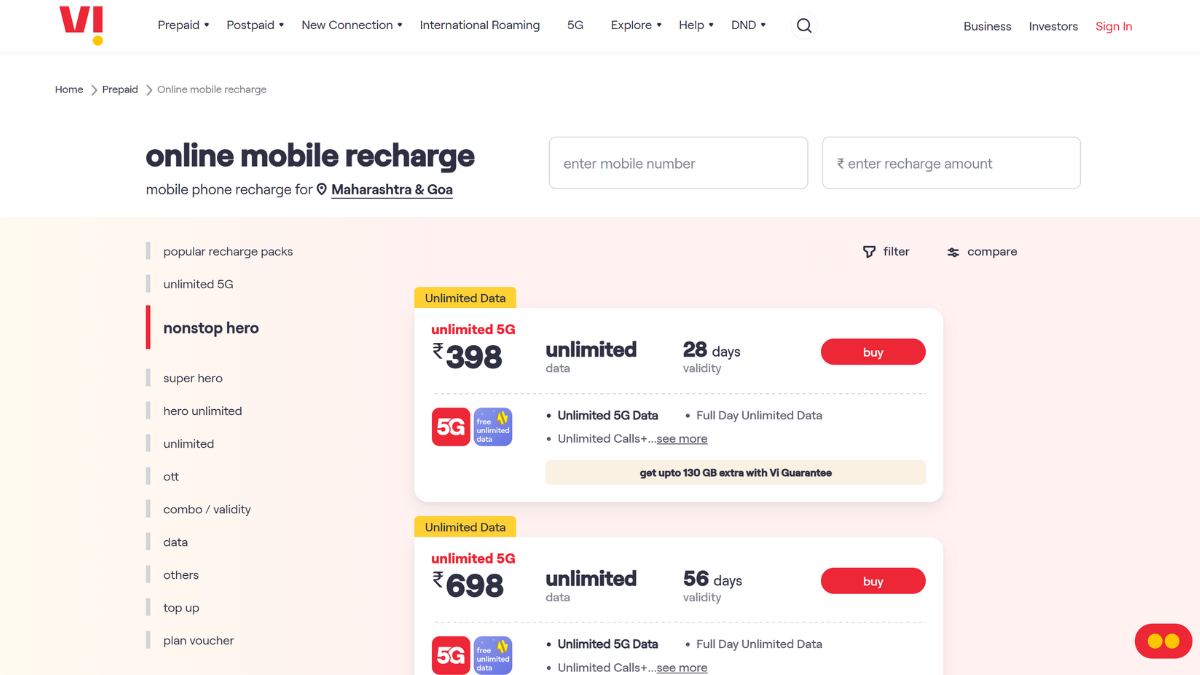Select the super hero category
The width and height of the screenshot is (1200, 675).
pos(193,378)
